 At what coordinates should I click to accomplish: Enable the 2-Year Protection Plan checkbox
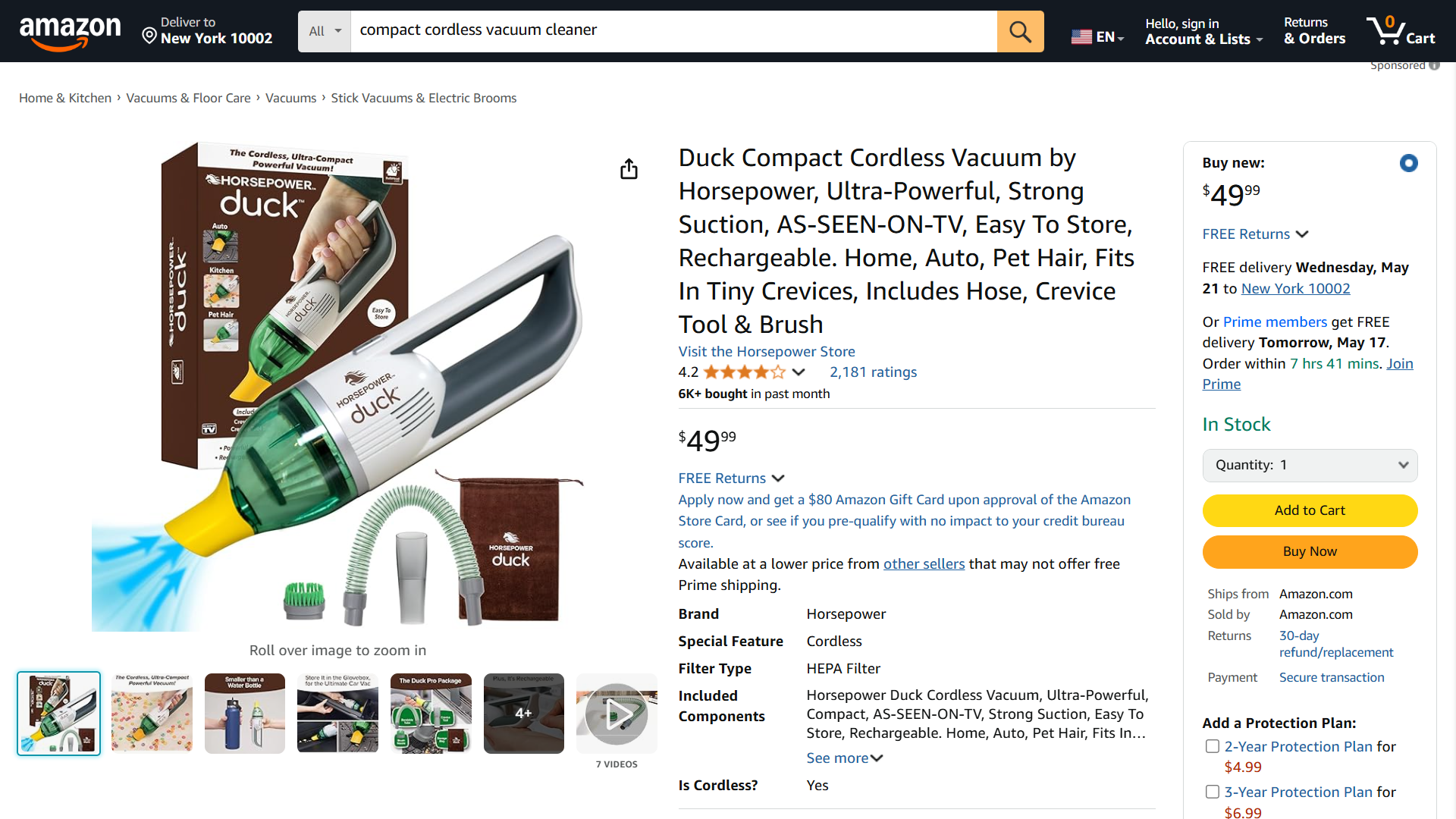tap(1213, 746)
